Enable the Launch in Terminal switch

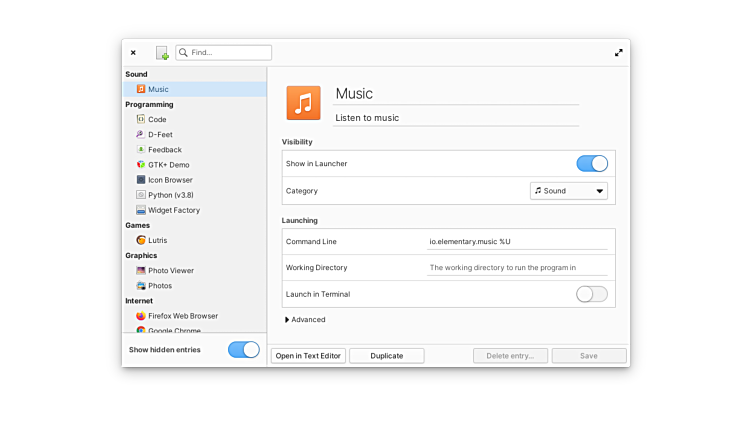[592, 294]
